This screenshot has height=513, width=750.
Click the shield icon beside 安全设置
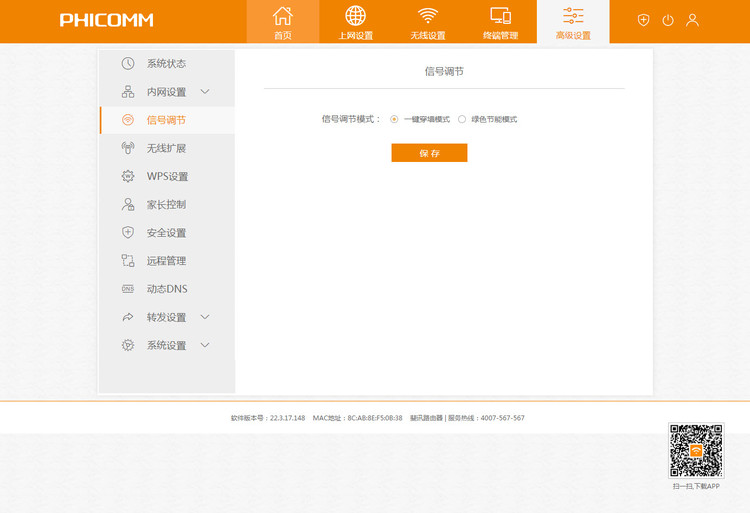pos(128,232)
